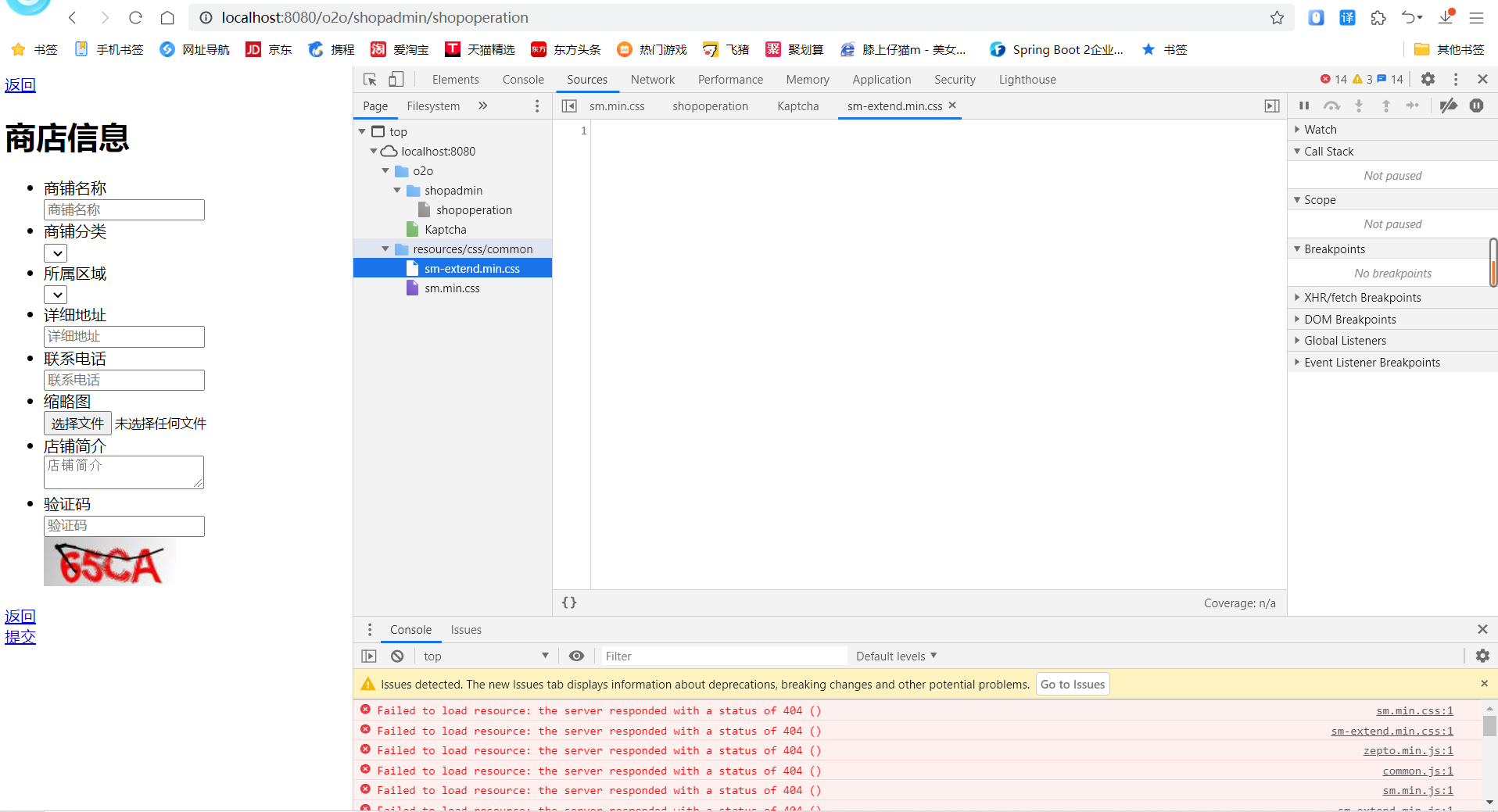Open the Issues drawer tab
This screenshot has width=1498, height=812.
(466, 630)
